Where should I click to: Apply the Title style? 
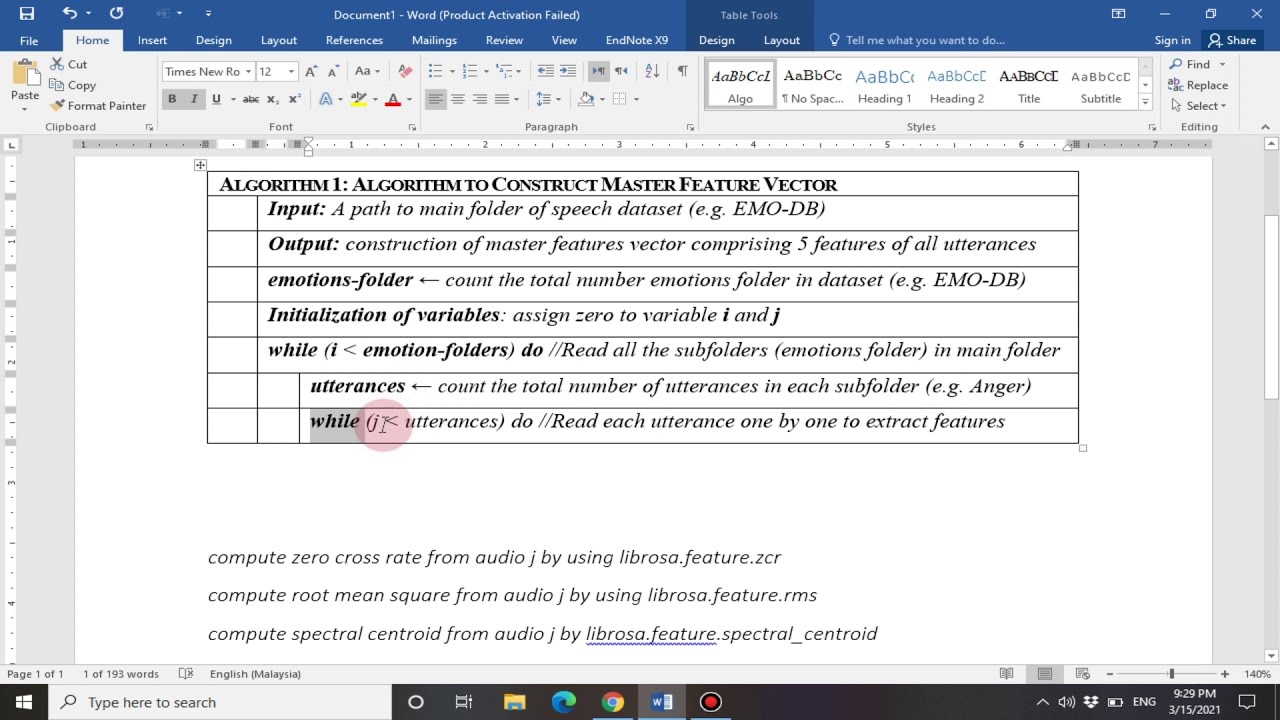coord(1028,86)
